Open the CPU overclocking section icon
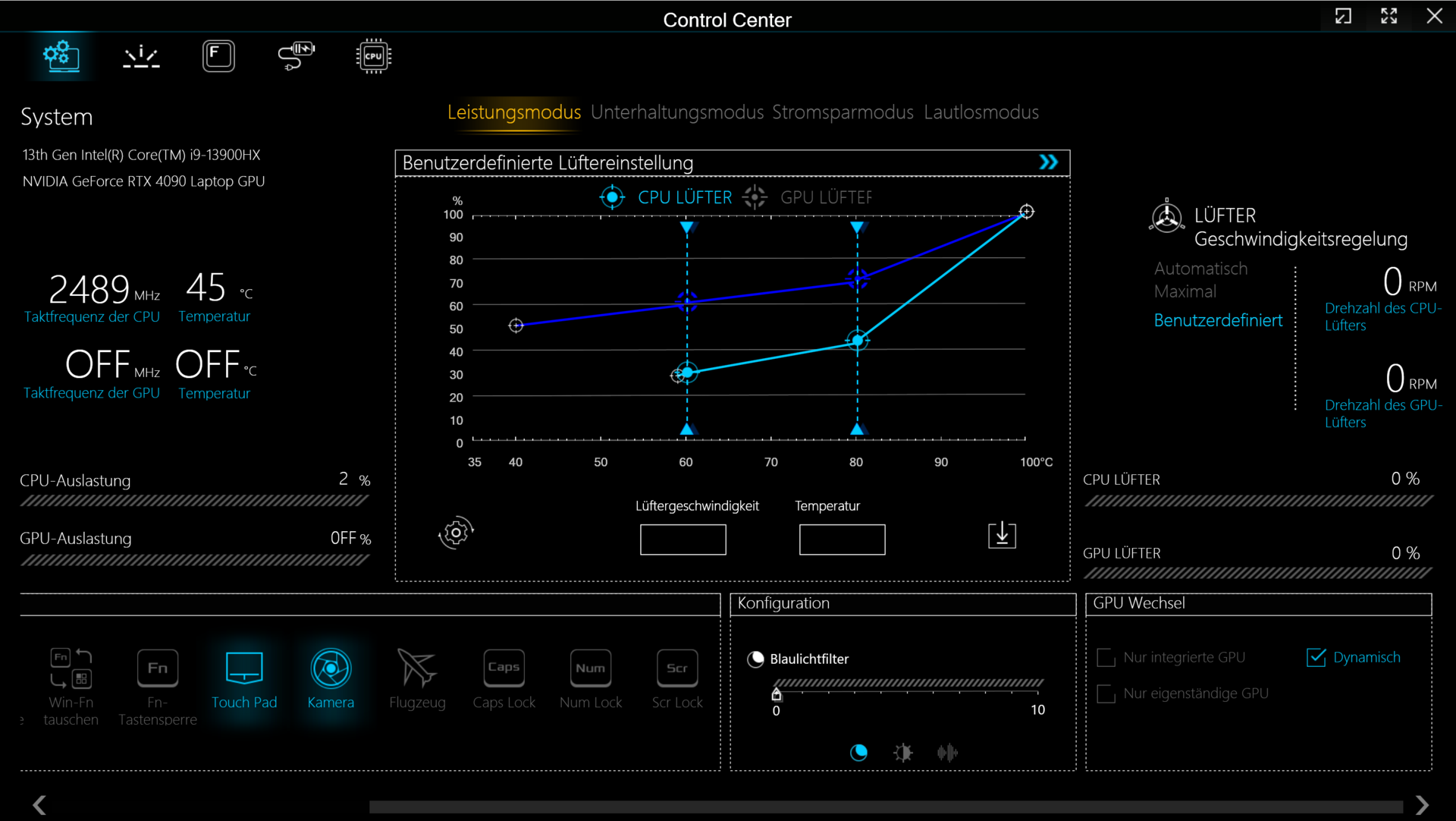 pyautogui.click(x=373, y=57)
